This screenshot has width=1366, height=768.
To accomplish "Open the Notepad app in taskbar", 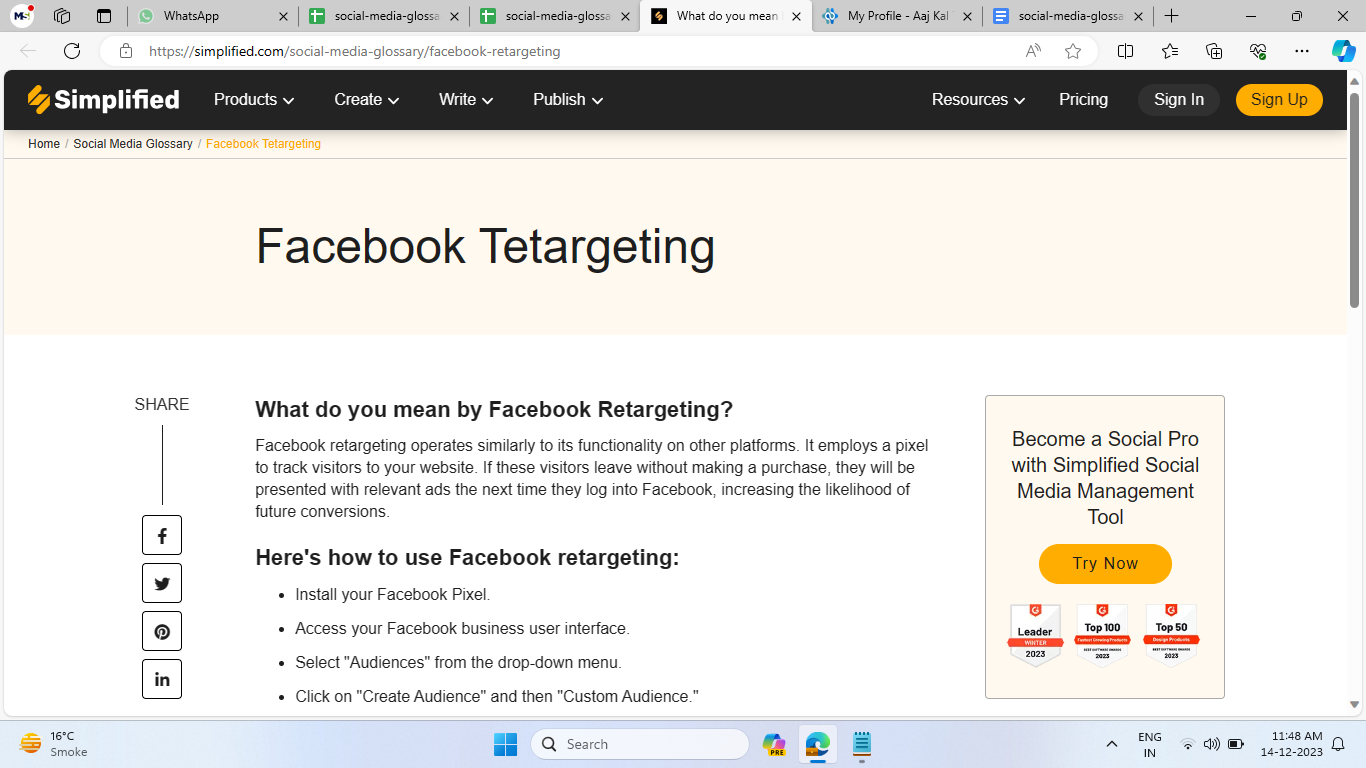I will 862,744.
